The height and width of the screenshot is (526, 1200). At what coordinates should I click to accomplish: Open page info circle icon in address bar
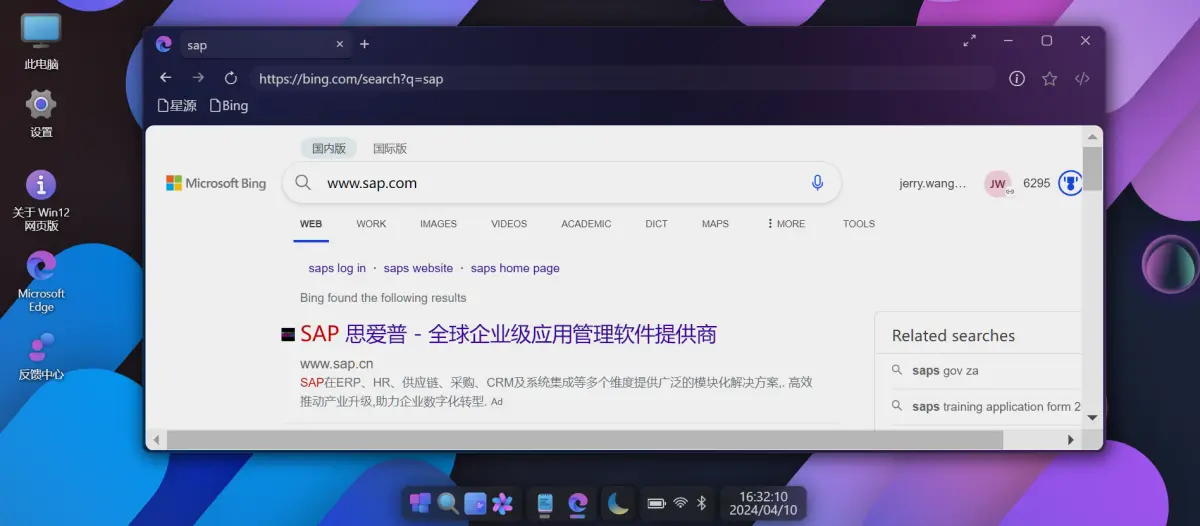[x=1017, y=78]
